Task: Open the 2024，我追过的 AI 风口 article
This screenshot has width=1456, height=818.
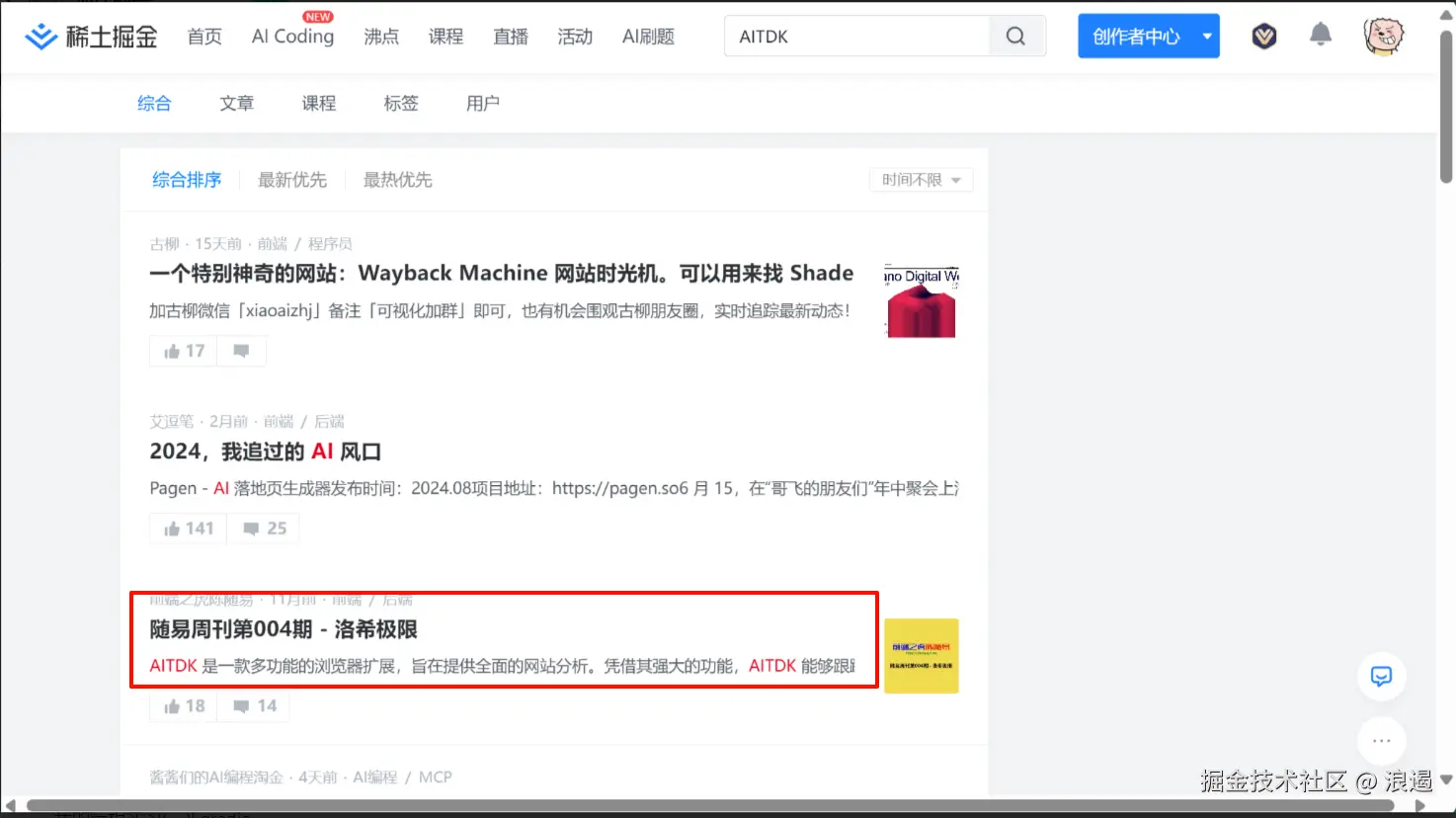Action: point(266,451)
